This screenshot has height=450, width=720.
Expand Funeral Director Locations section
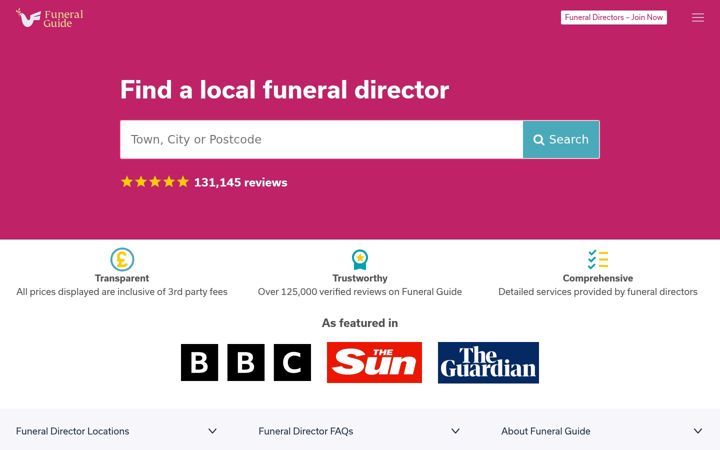117,431
